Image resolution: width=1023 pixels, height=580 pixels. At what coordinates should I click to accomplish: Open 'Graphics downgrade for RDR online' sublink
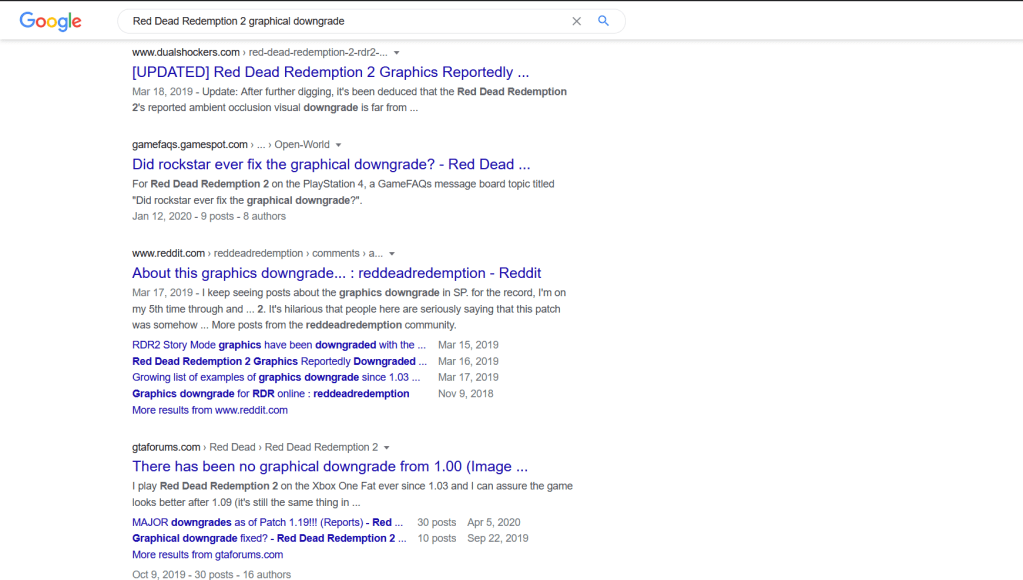[270, 394]
